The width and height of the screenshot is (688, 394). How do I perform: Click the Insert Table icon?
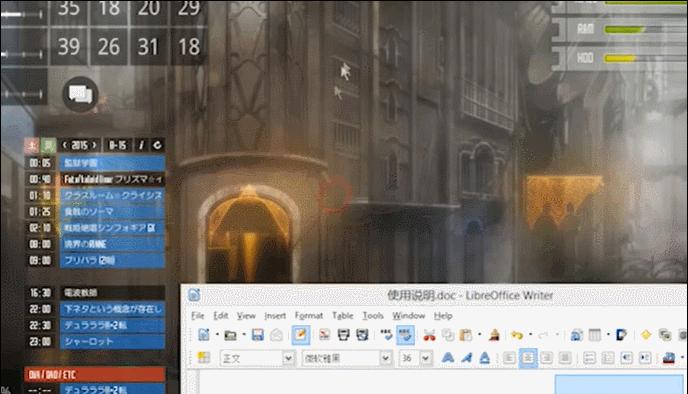[x=595, y=335]
